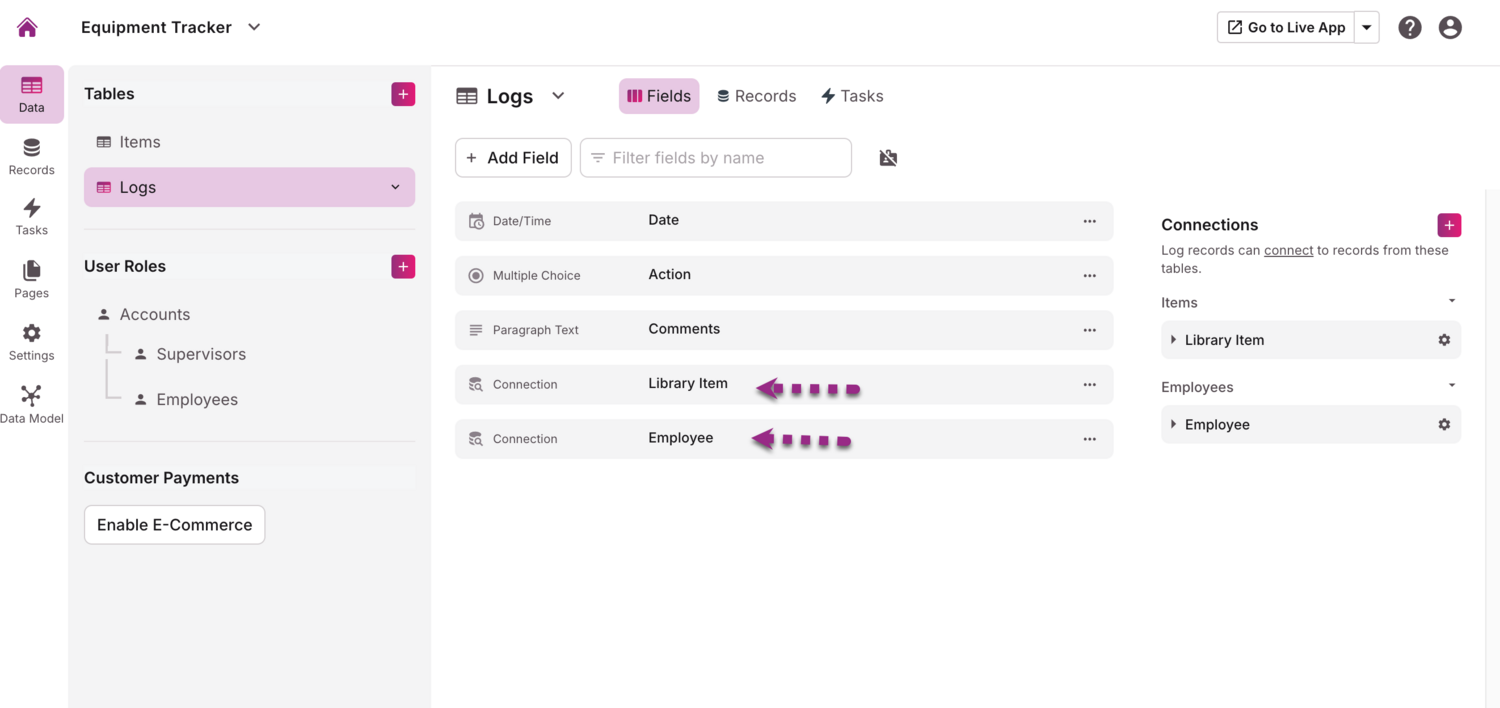The width and height of the screenshot is (1500, 708).
Task: Open the help question mark icon
Action: coord(1410,28)
